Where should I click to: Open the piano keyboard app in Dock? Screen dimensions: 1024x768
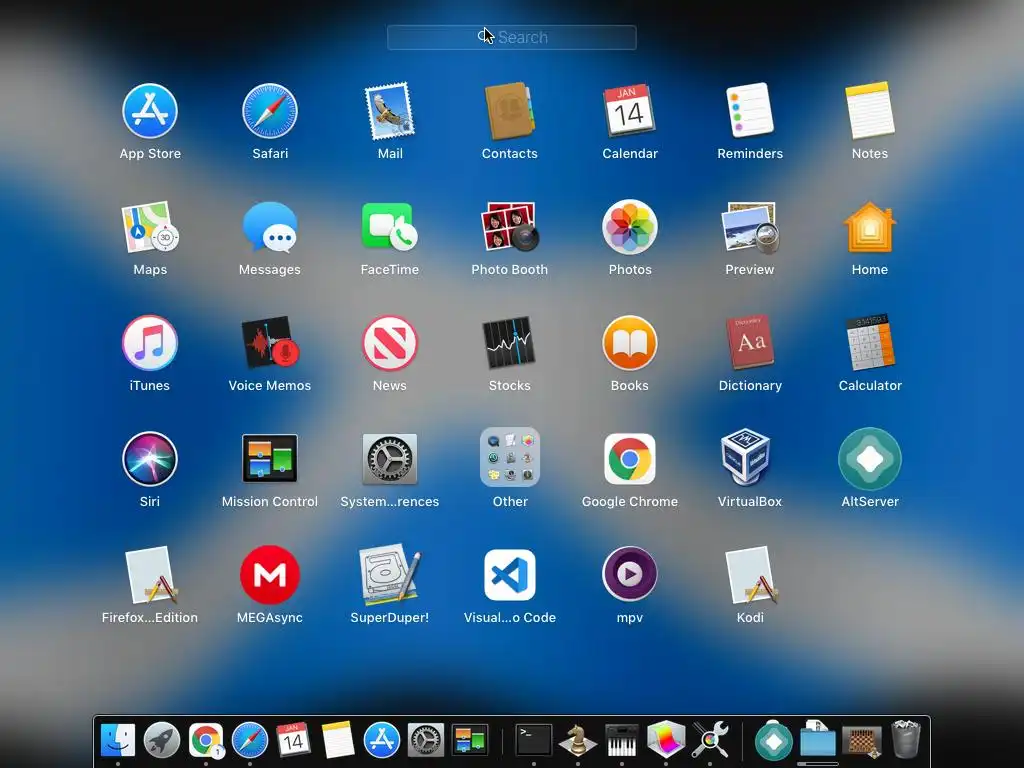[622, 740]
